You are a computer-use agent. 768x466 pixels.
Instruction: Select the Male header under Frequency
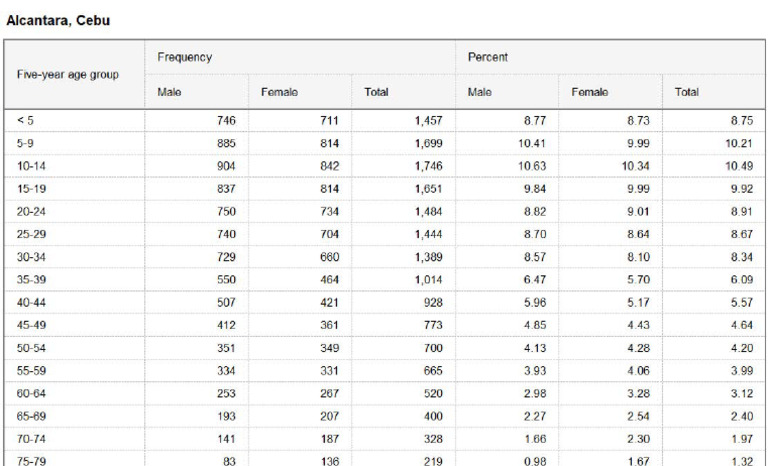(169, 92)
